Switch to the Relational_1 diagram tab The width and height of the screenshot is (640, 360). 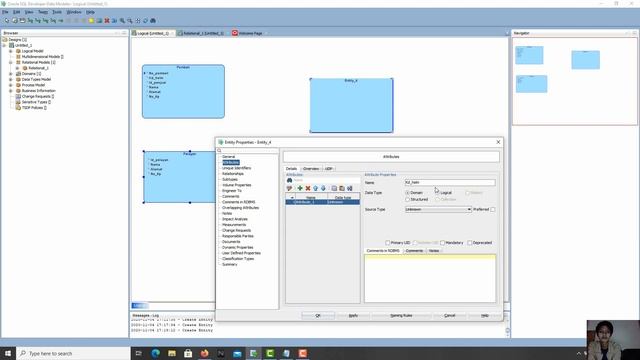201,33
